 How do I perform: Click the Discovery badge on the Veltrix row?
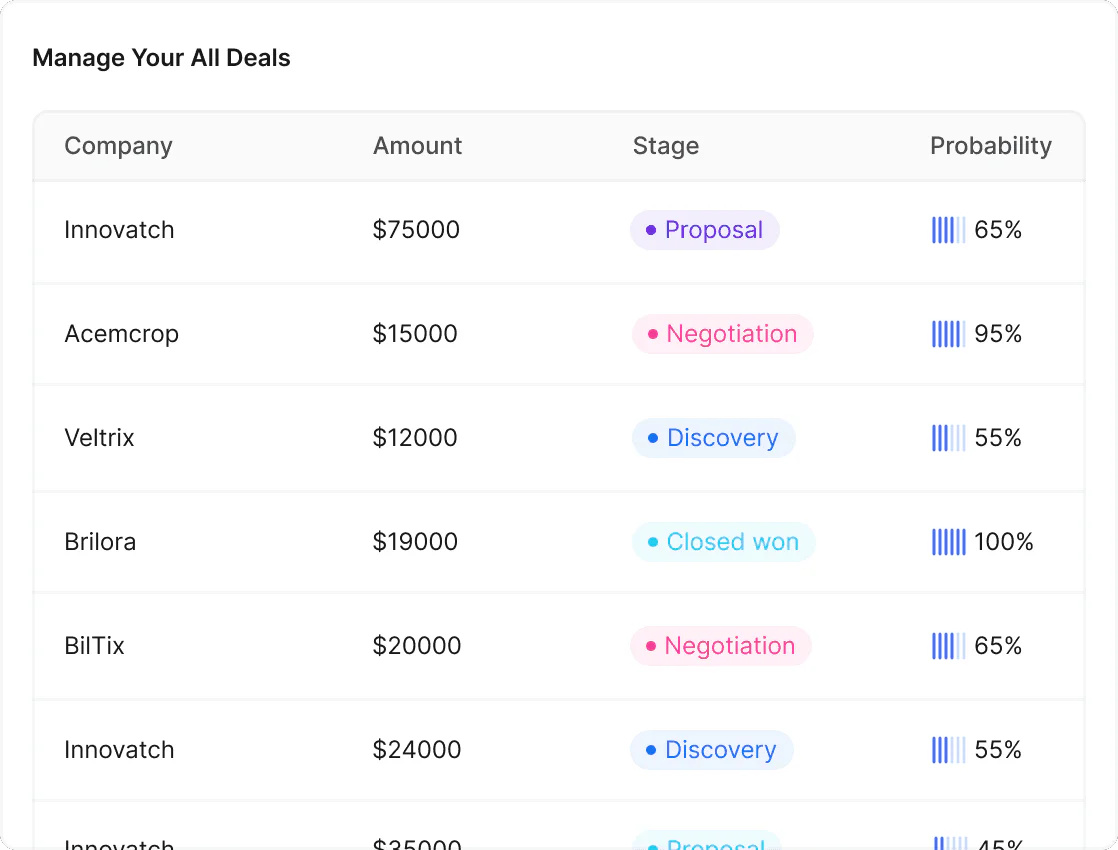click(713, 438)
